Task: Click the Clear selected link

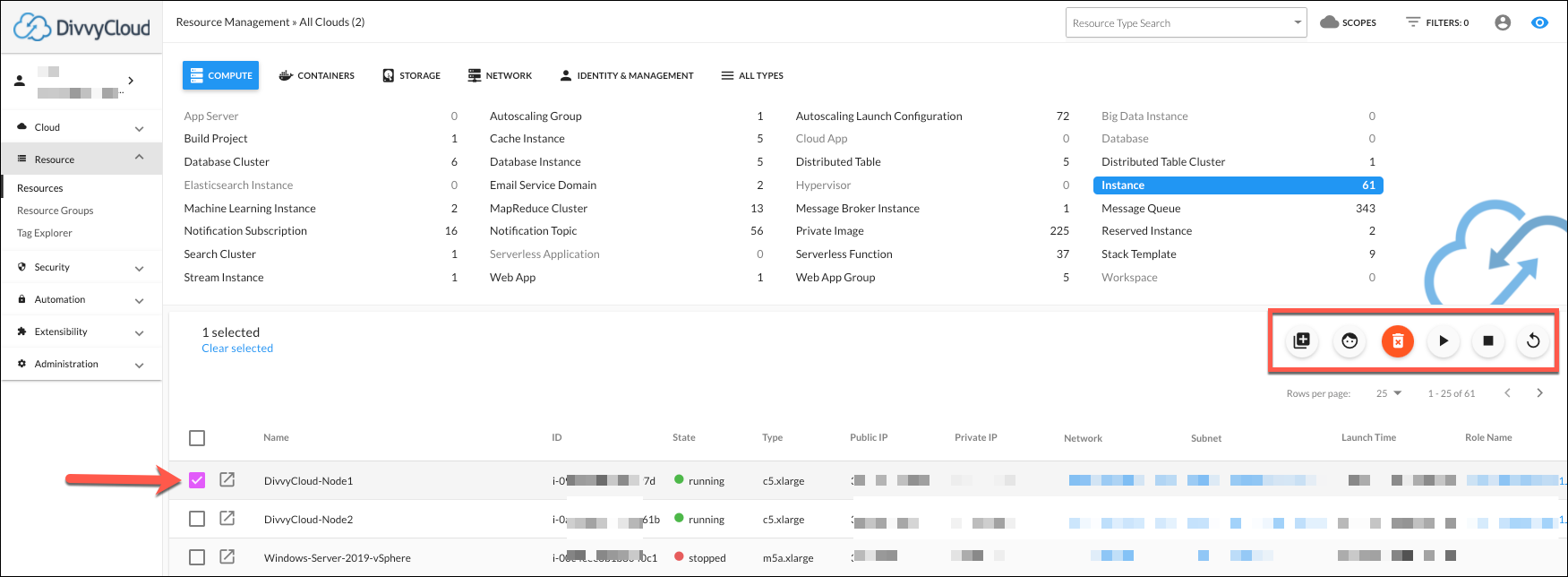Action: [237, 349]
